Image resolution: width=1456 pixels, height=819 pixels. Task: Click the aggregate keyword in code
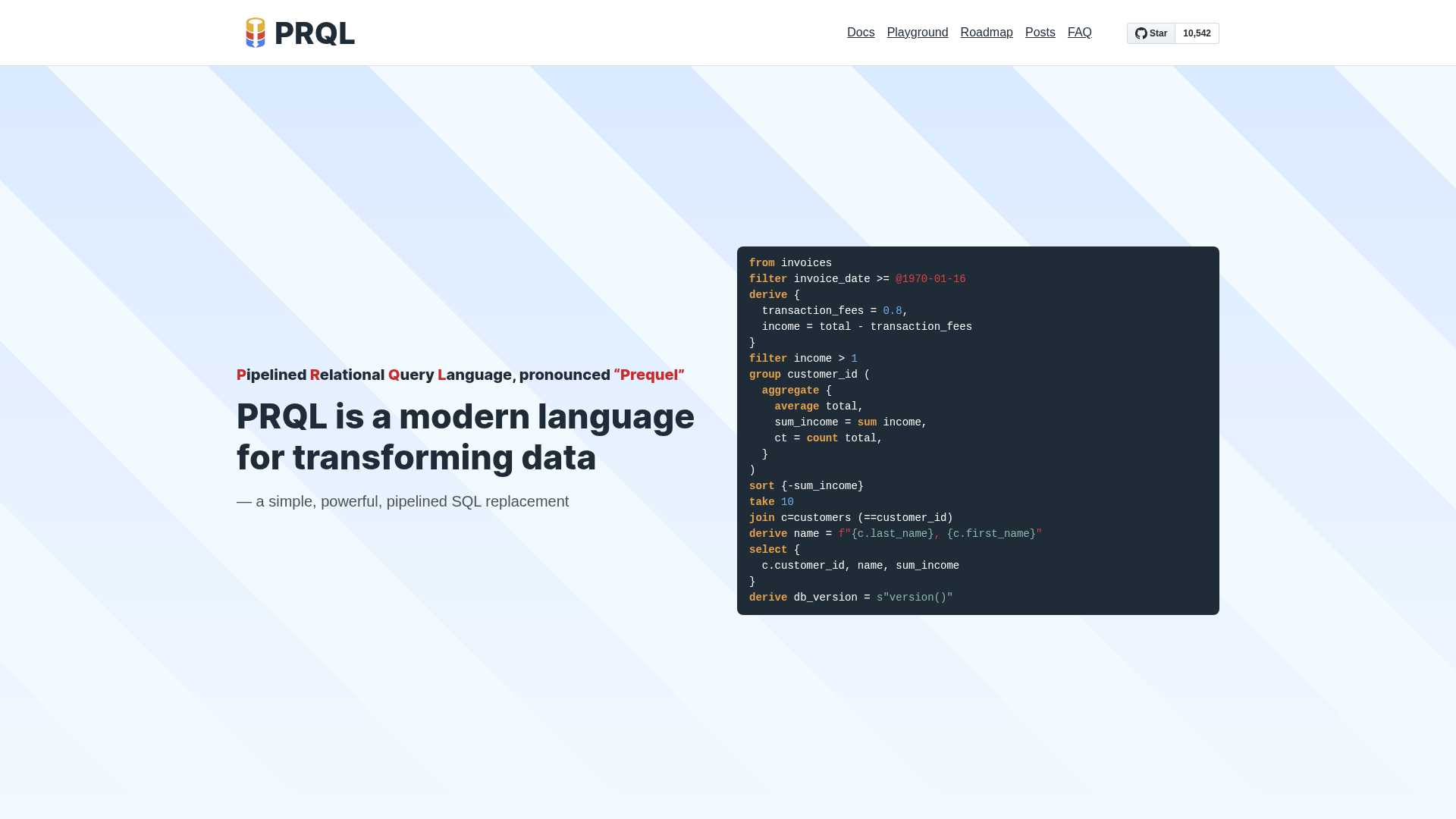tap(789, 391)
